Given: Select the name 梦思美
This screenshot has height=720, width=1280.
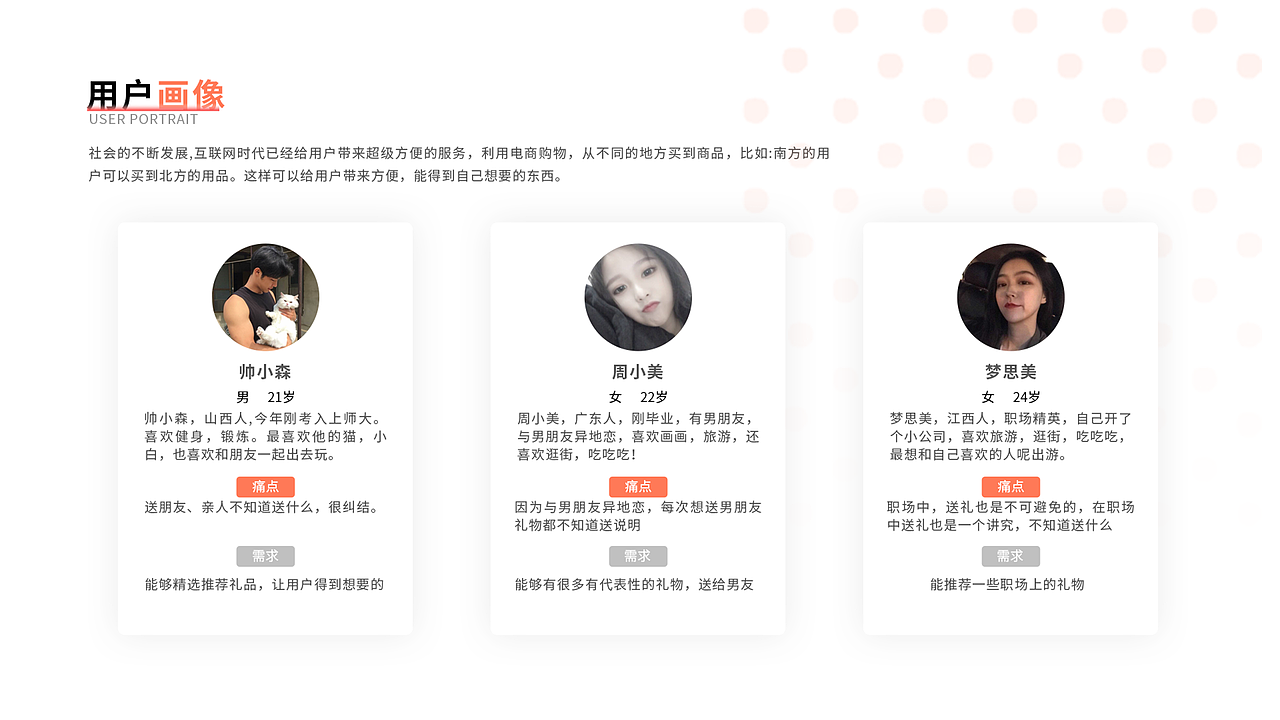Looking at the screenshot, I should tap(1011, 372).
